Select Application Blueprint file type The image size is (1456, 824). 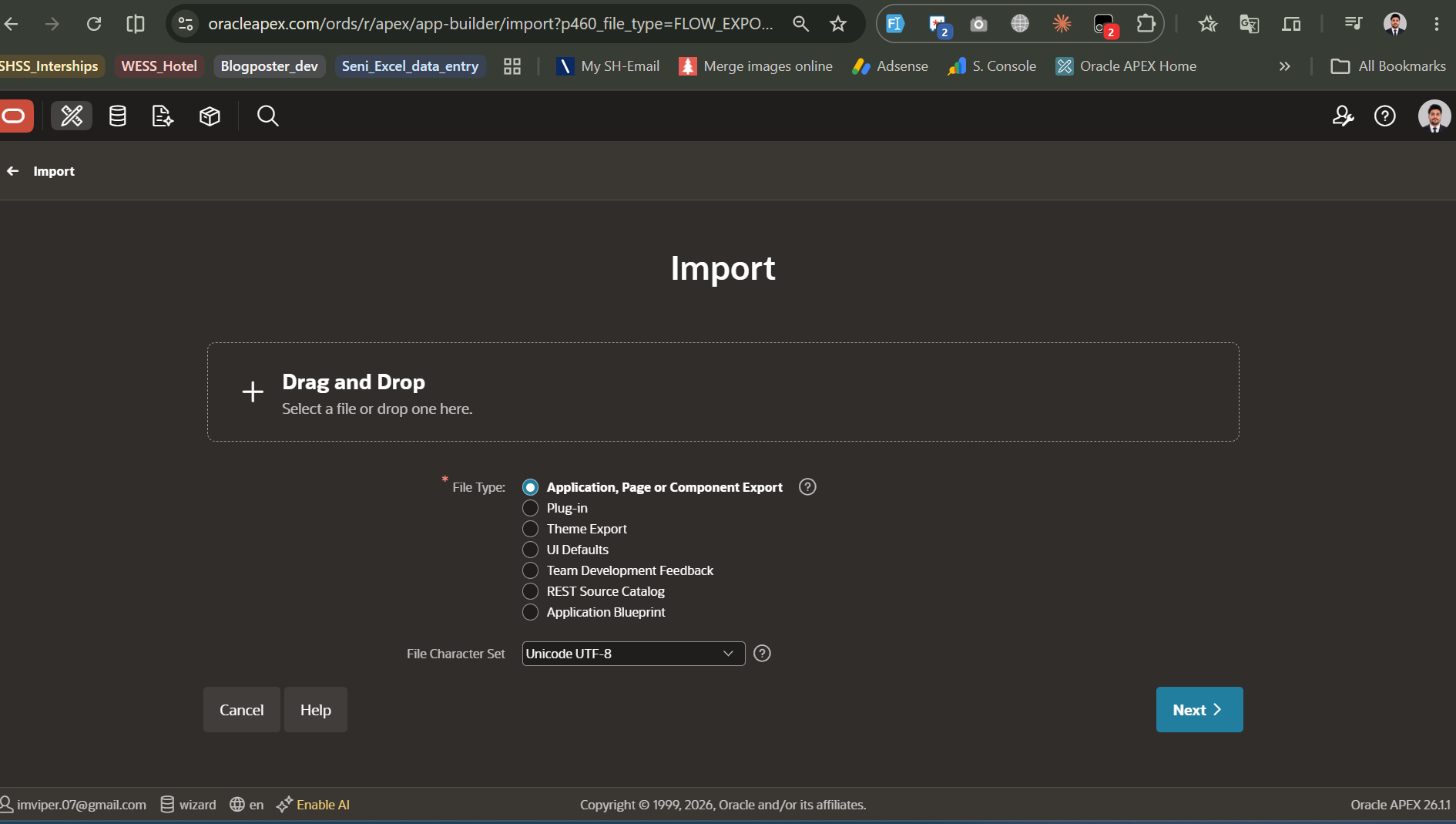530,612
